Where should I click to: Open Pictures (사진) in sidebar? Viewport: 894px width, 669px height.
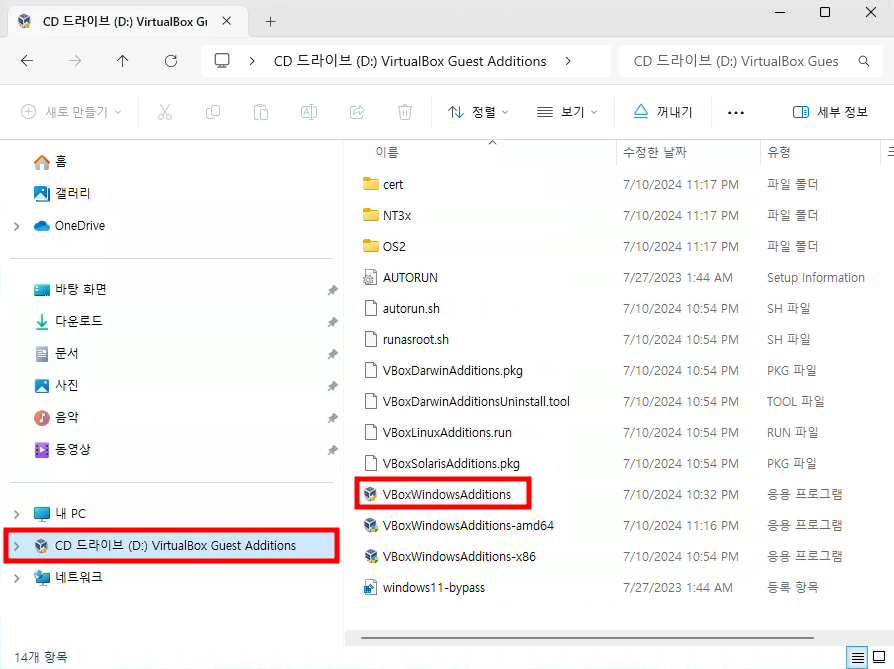tap(56, 386)
